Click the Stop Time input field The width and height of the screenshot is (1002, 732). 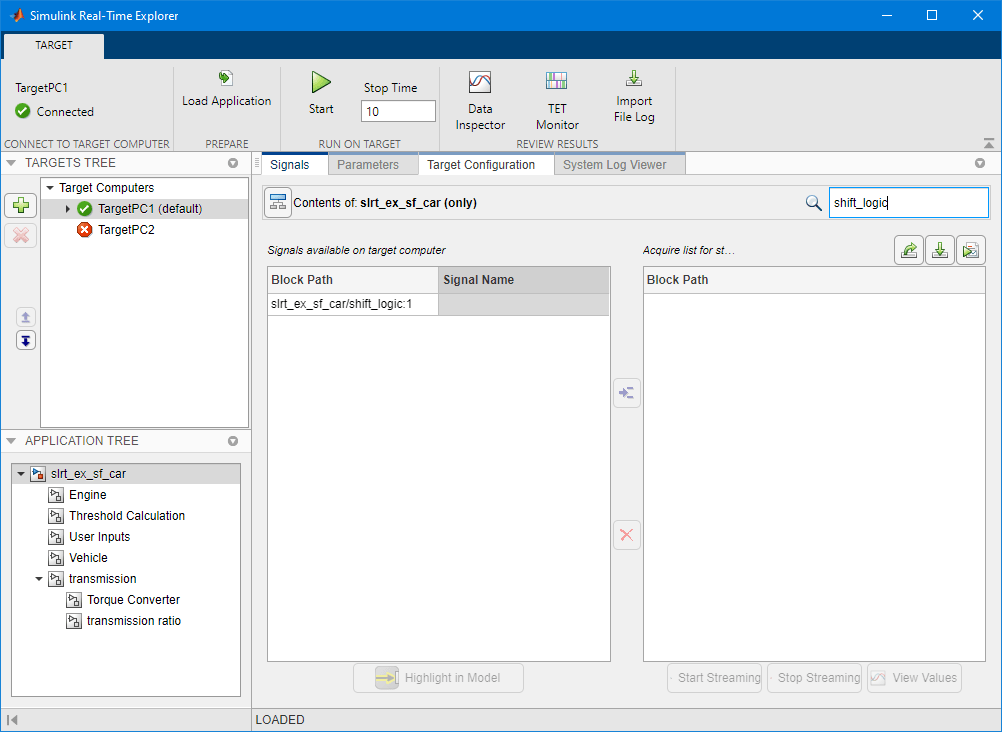pyautogui.click(x=398, y=111)
